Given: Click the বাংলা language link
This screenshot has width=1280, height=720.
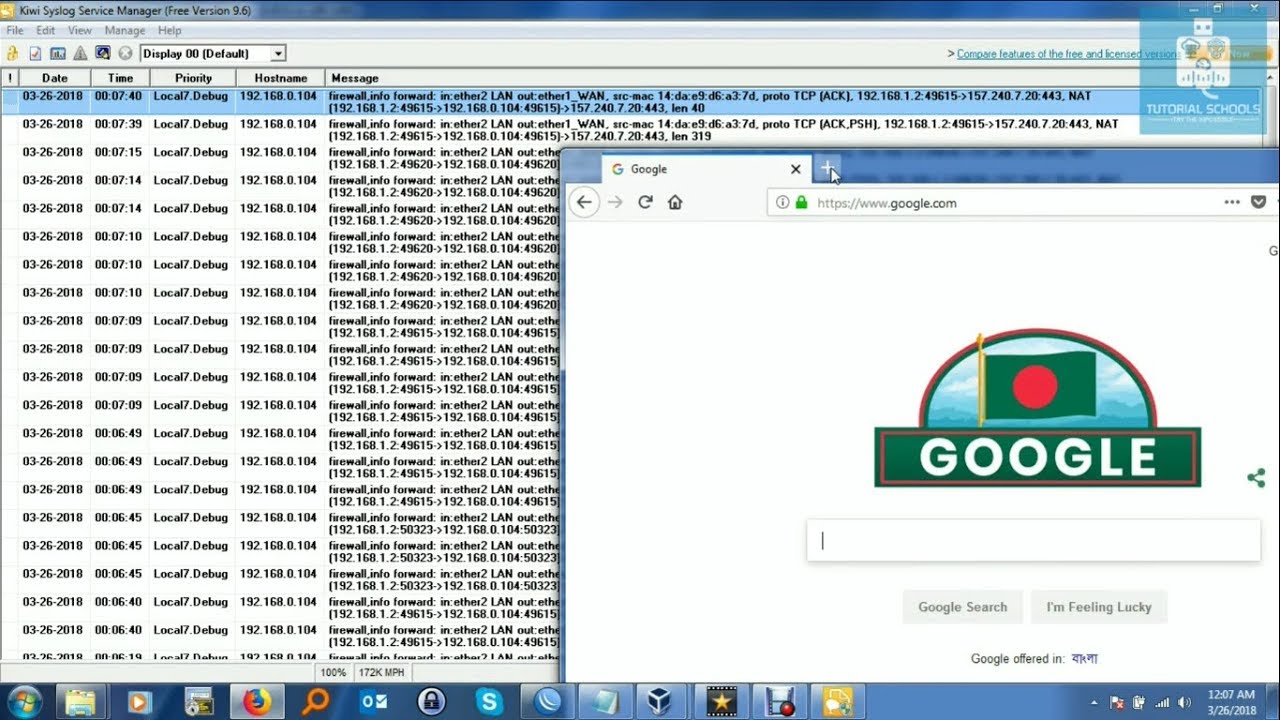Looking at the screenshot, I should pos(1084,658).
